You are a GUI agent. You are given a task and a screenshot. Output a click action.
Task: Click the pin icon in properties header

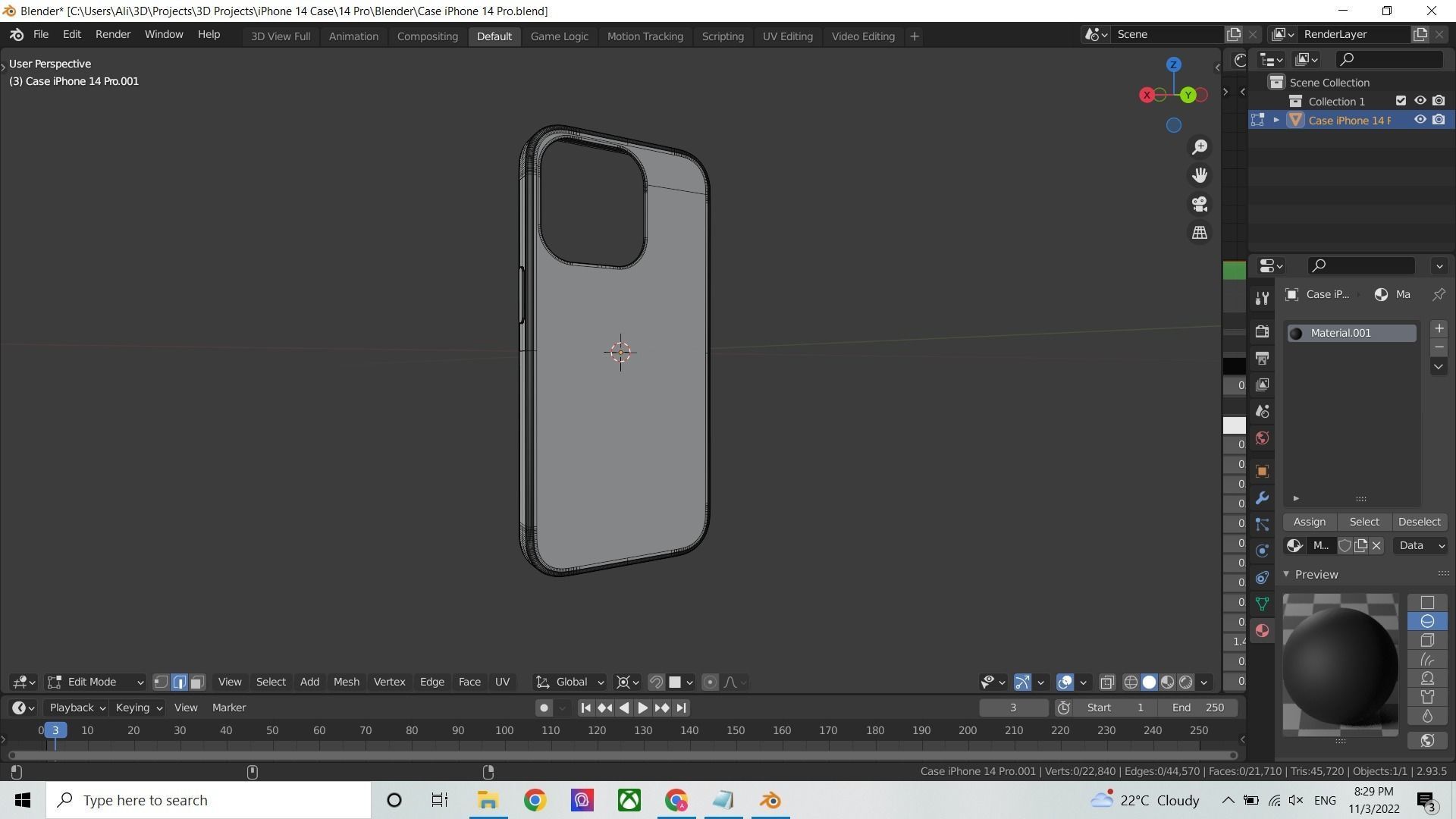[1439, 294]
